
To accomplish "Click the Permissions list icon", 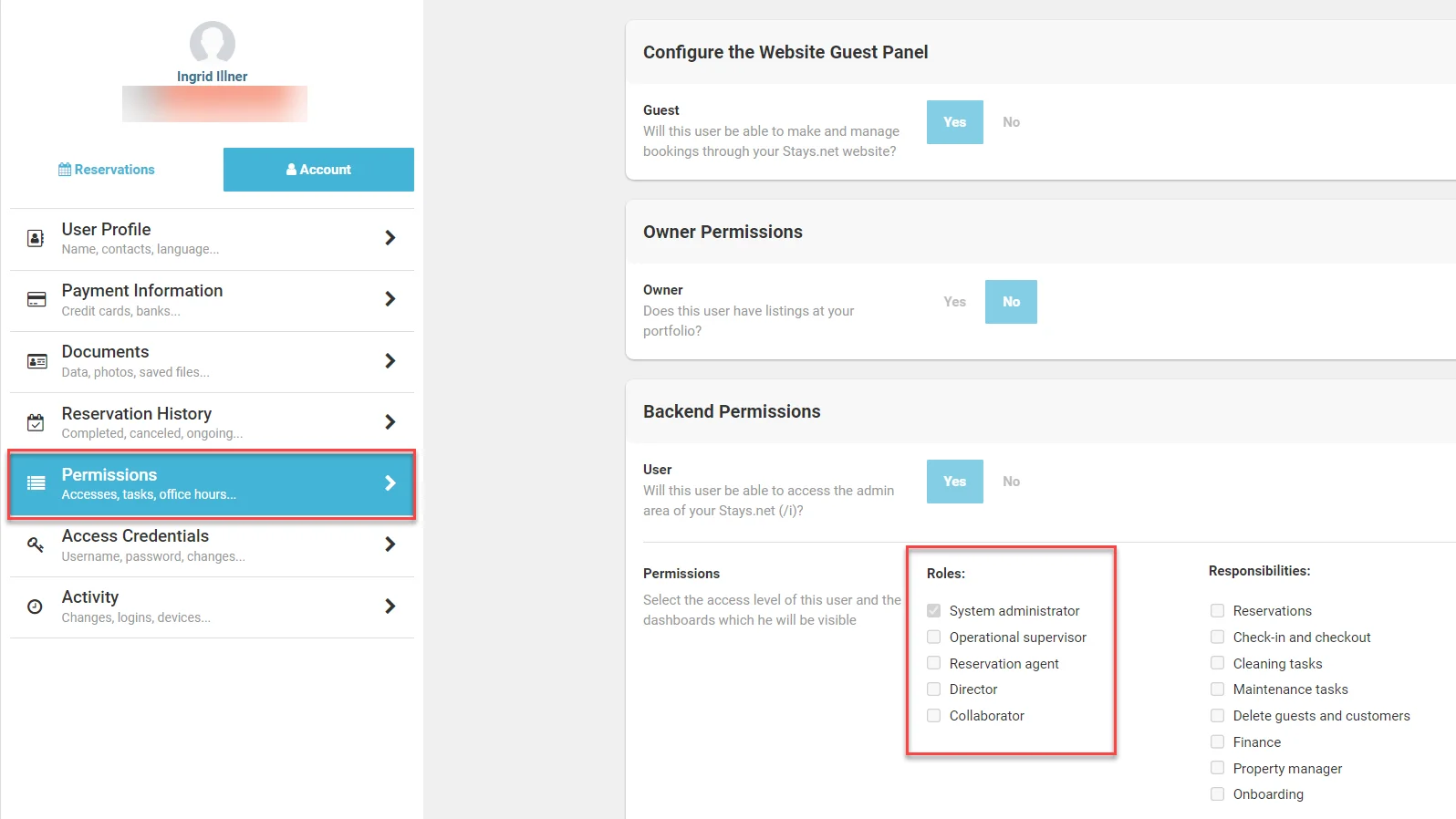I will click(x=36, y=483).
